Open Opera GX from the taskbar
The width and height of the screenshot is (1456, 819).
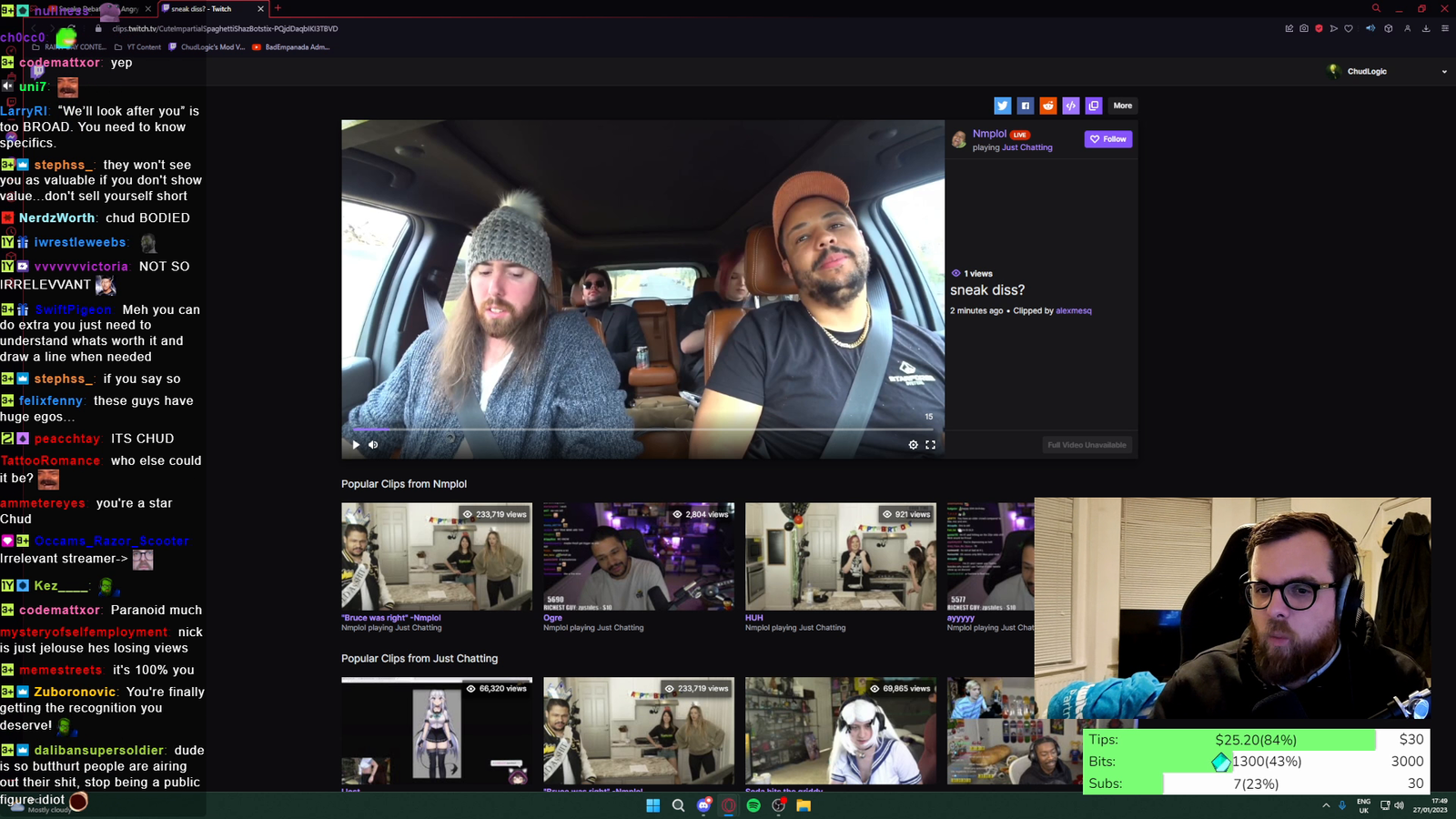pyautogui.click(x=728, y=805)
